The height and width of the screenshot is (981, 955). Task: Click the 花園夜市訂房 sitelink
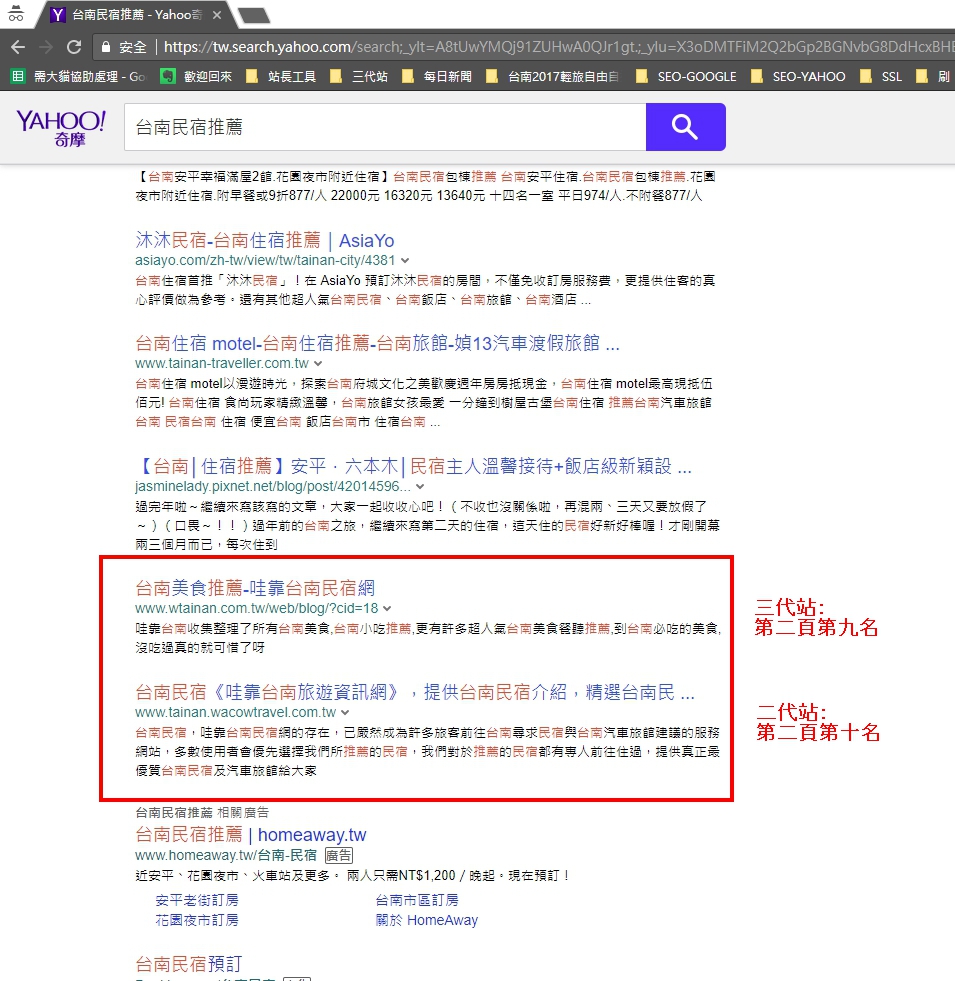point(197,920)
